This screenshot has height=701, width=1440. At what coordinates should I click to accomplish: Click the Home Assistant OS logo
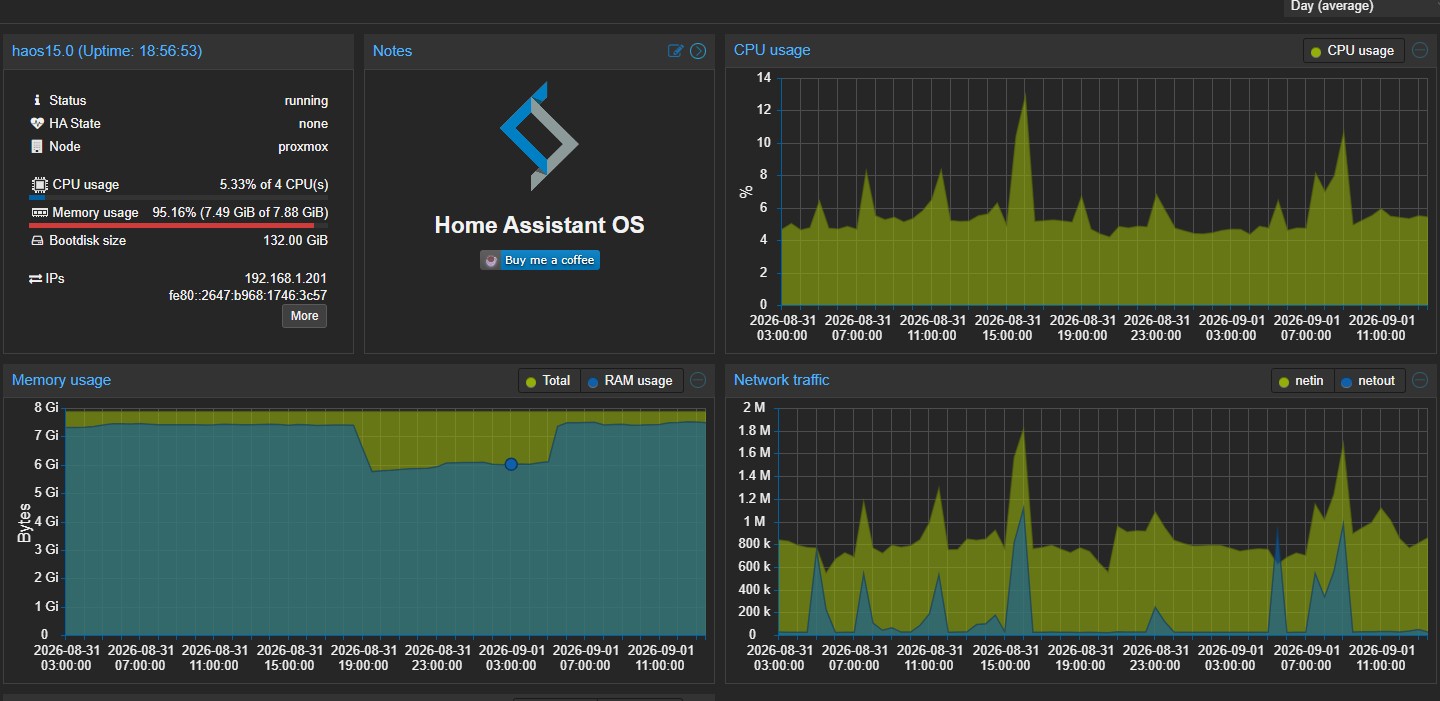click(540, 136)
